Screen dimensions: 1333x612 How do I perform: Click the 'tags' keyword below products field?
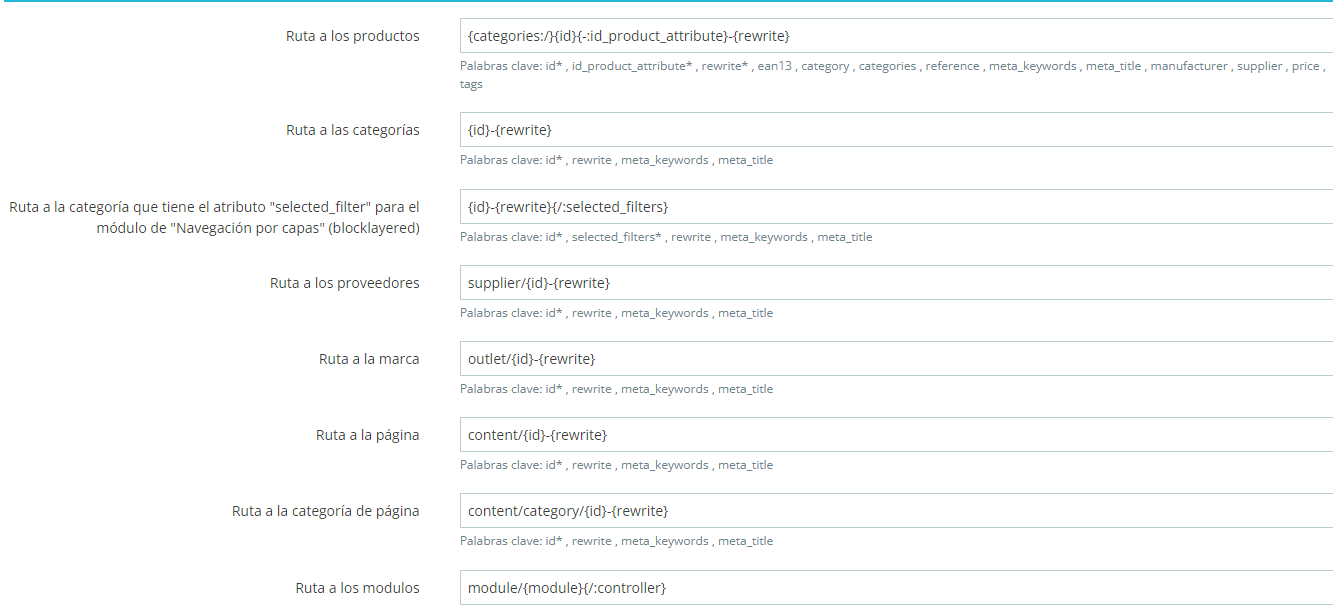471,84
